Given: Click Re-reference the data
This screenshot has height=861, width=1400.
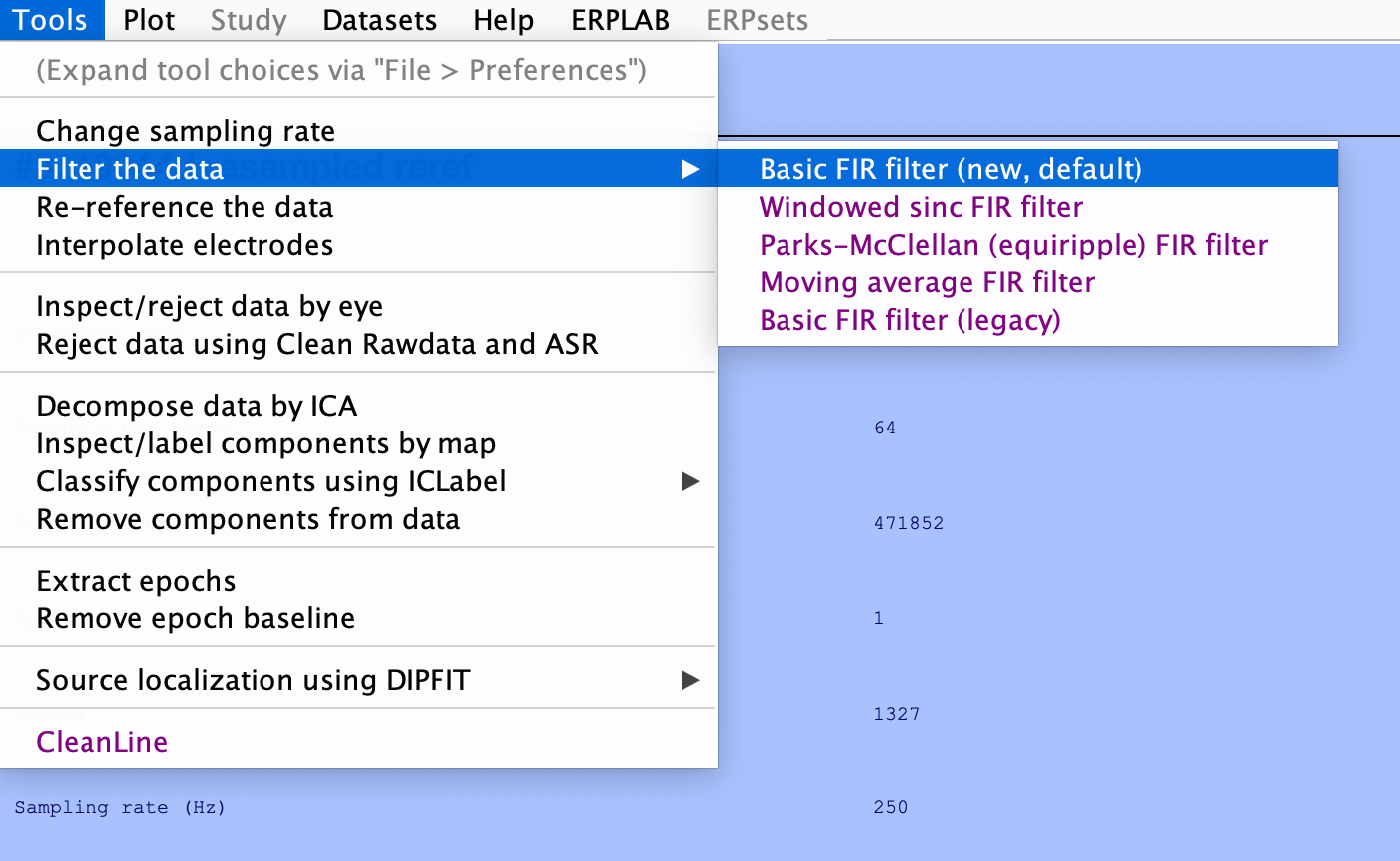Looking at the screenshot, I should point(184,207).
